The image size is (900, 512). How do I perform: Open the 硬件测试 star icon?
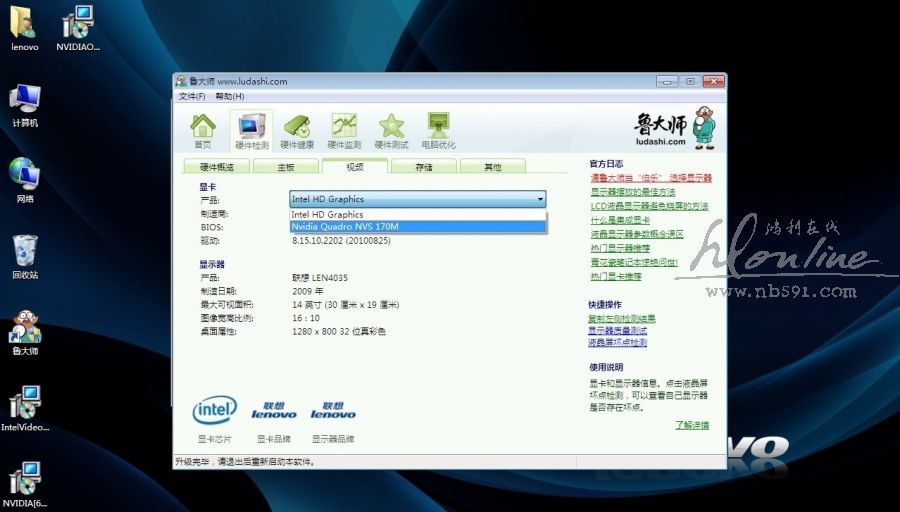pos(391,131)
